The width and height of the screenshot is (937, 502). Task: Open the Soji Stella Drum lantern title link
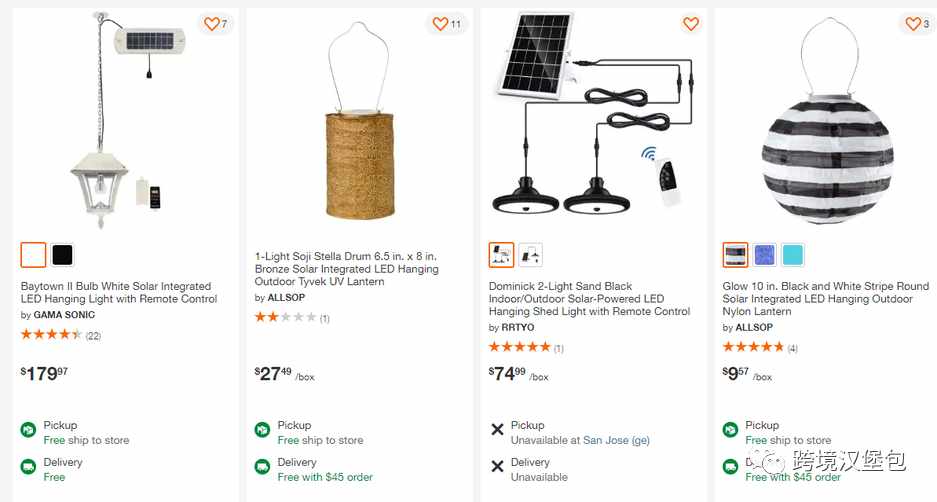[x=347, y=269]
